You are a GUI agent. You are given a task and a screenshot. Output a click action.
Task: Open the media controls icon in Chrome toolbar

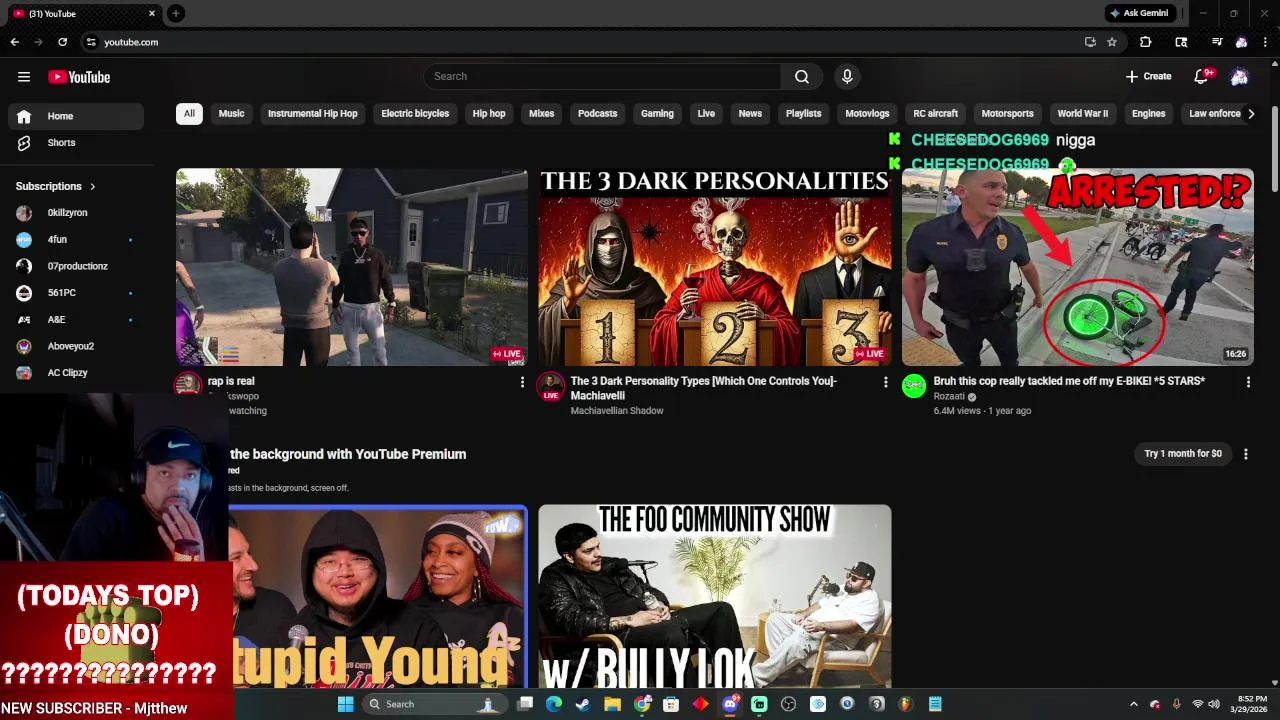pyautogui.click(x=1217, y=42)
